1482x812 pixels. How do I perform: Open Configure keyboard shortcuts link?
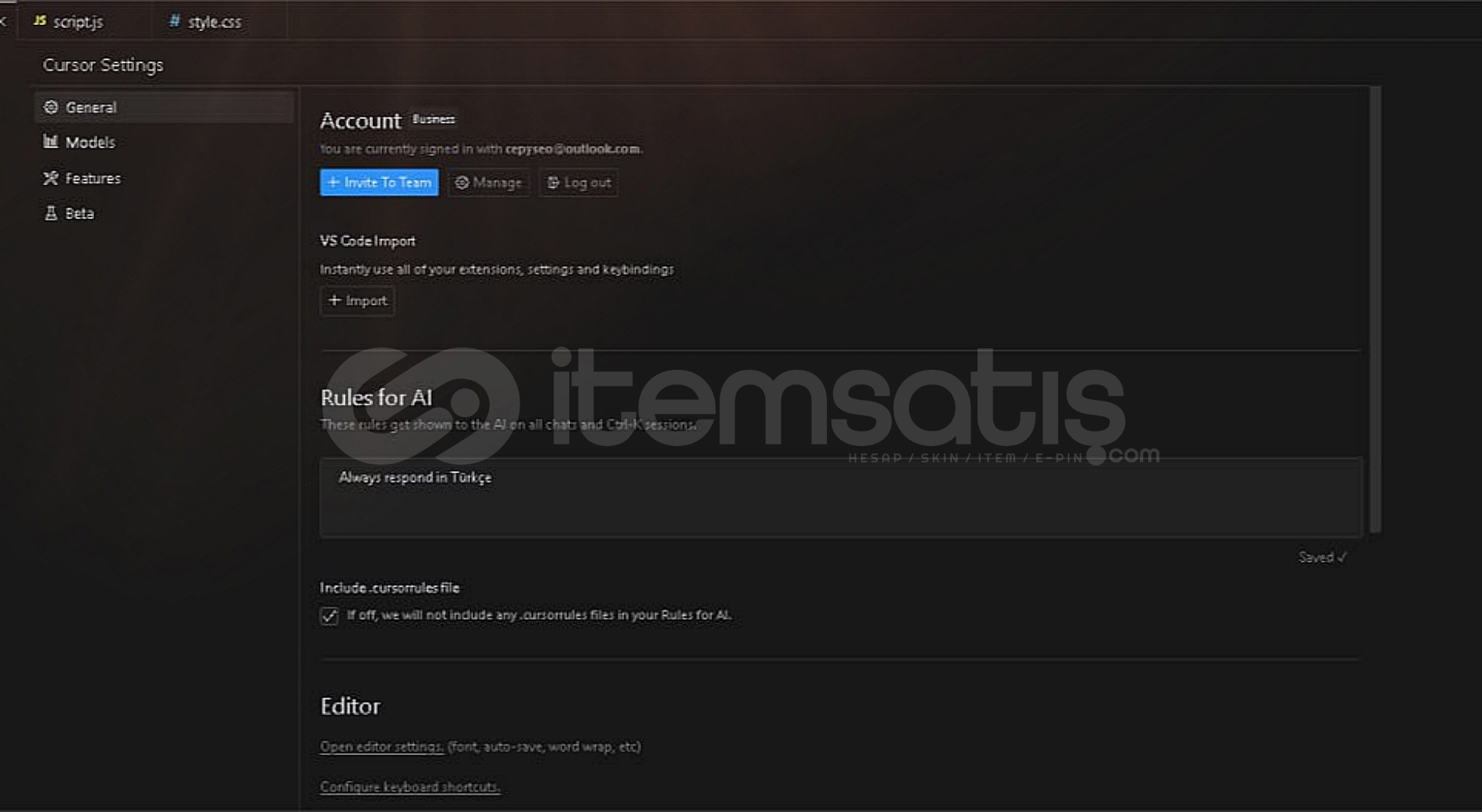coord(410,787)
